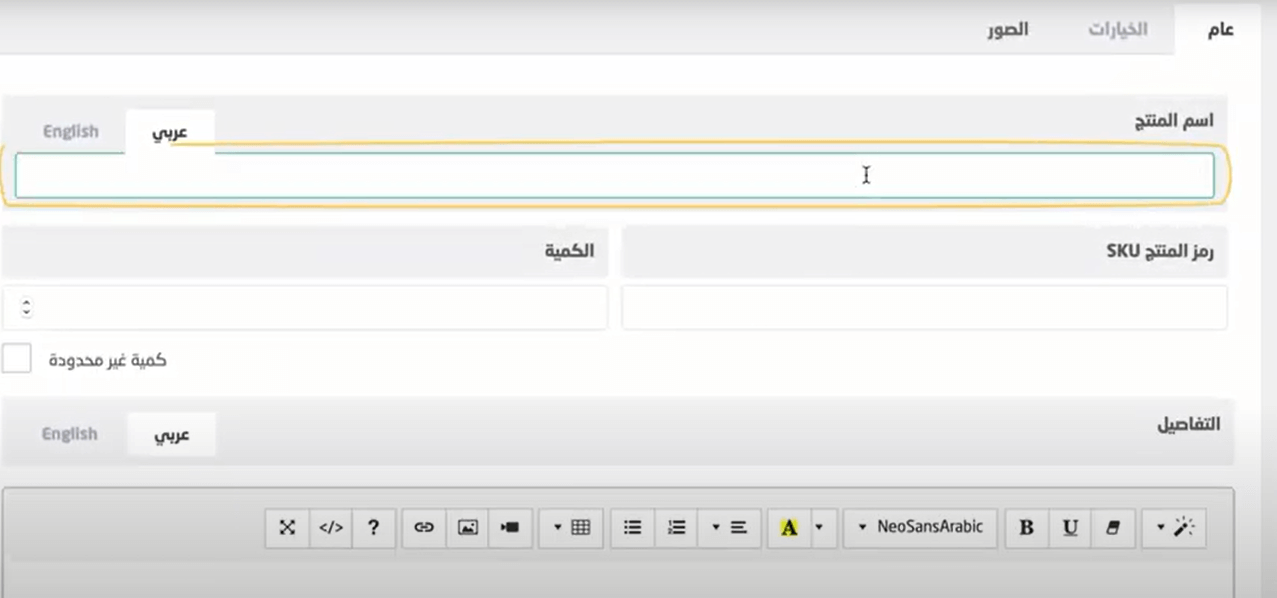Select عربي tab for التفاصيل
Screen dimensions: 1277x598
pyautogui.click(x=171, y=435)
